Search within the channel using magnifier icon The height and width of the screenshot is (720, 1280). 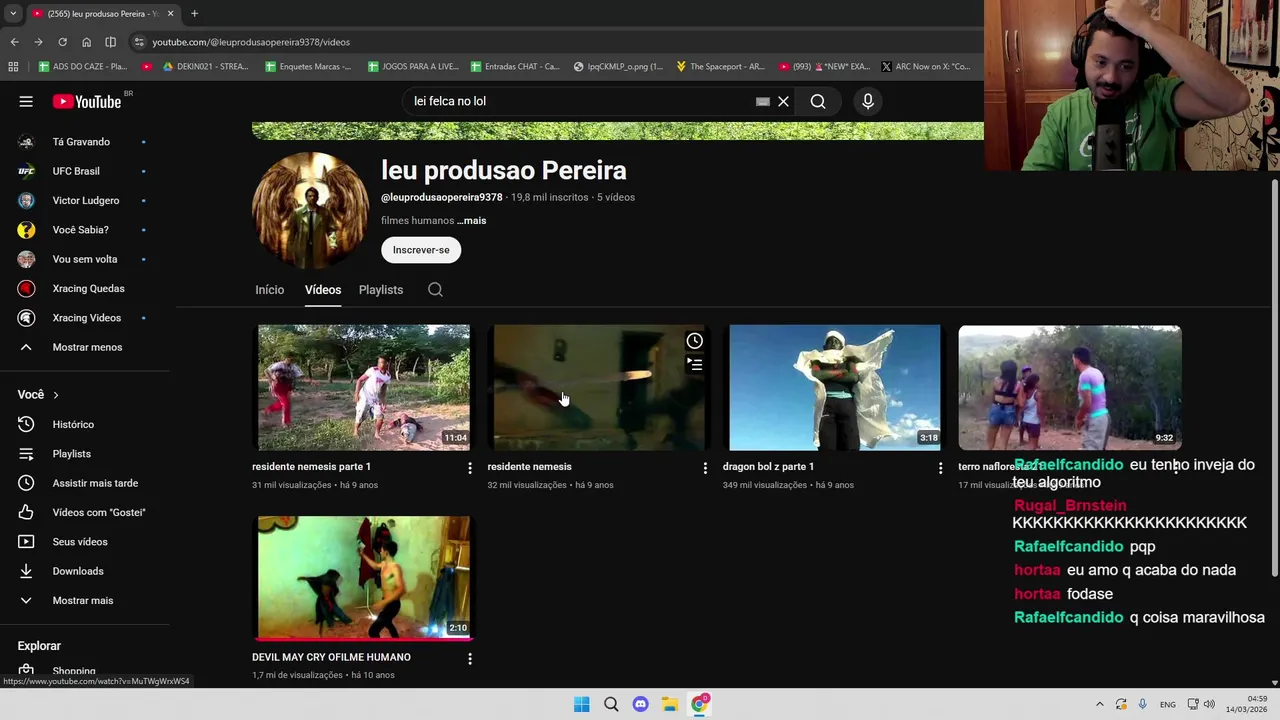point(435,290)
